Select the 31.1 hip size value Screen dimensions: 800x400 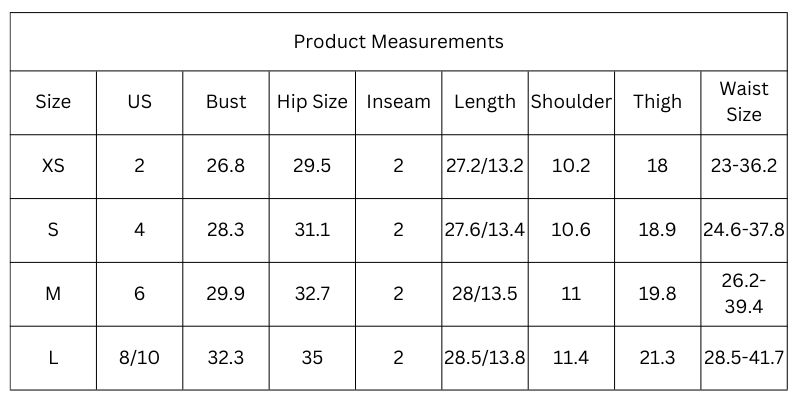(x=312, y=230)
